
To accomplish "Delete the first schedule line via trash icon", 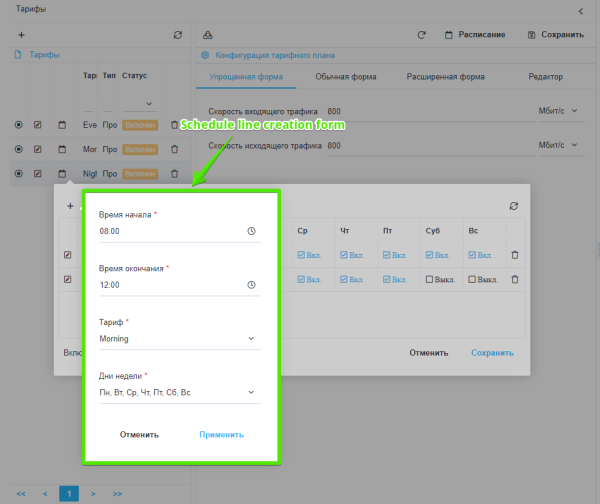I will point(515,255).
